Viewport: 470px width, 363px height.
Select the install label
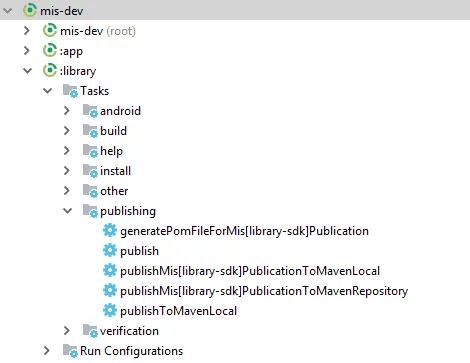click(115, 171)
